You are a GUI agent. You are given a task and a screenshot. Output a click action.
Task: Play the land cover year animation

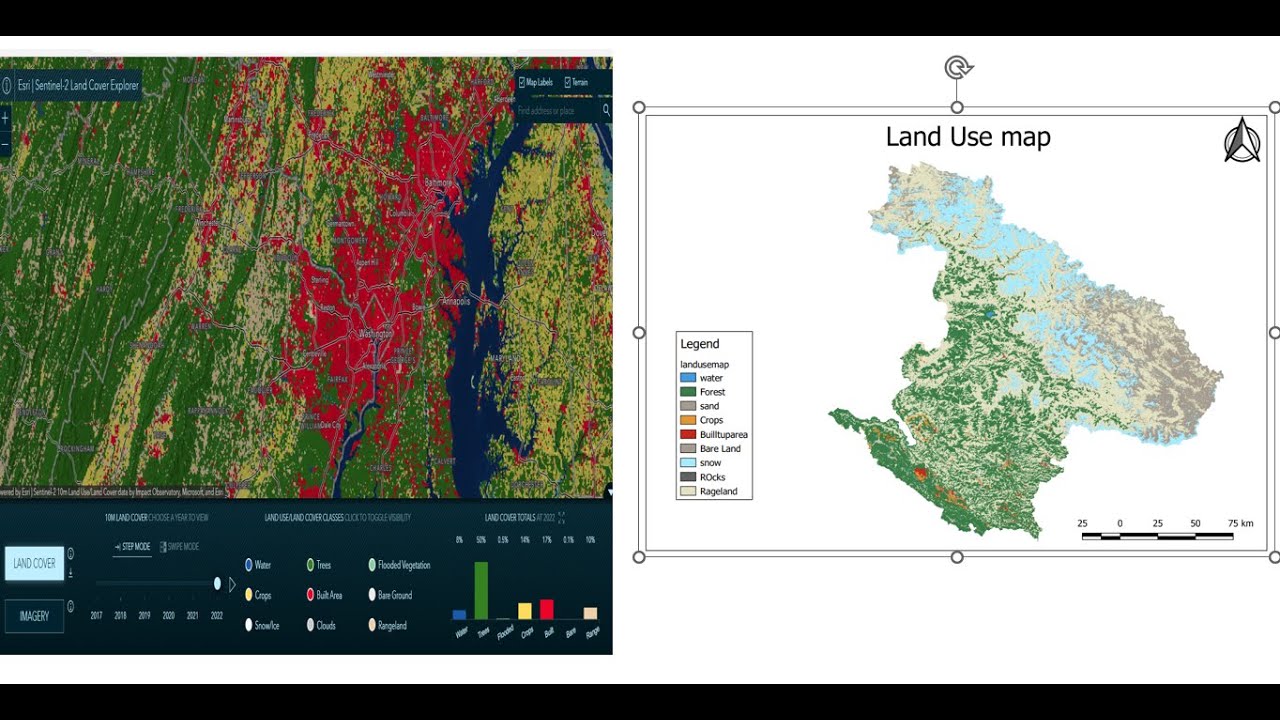coord(232,584)
